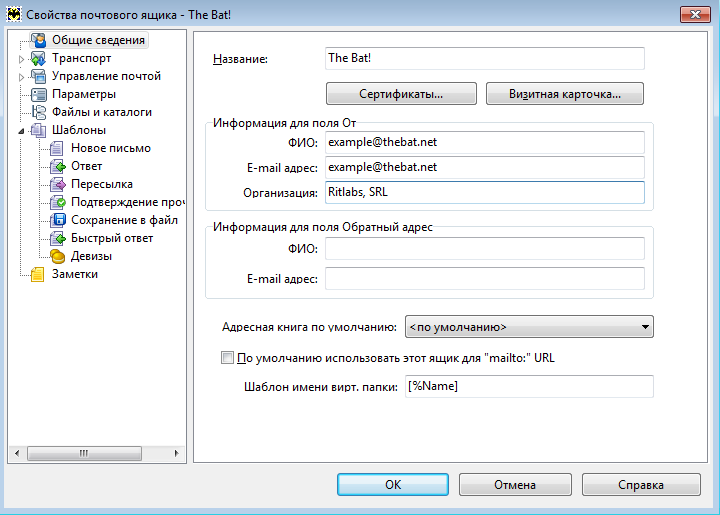Open the Сохранение в файл template
This screenshot has height=515, width=720.
(x=124, y=220)
